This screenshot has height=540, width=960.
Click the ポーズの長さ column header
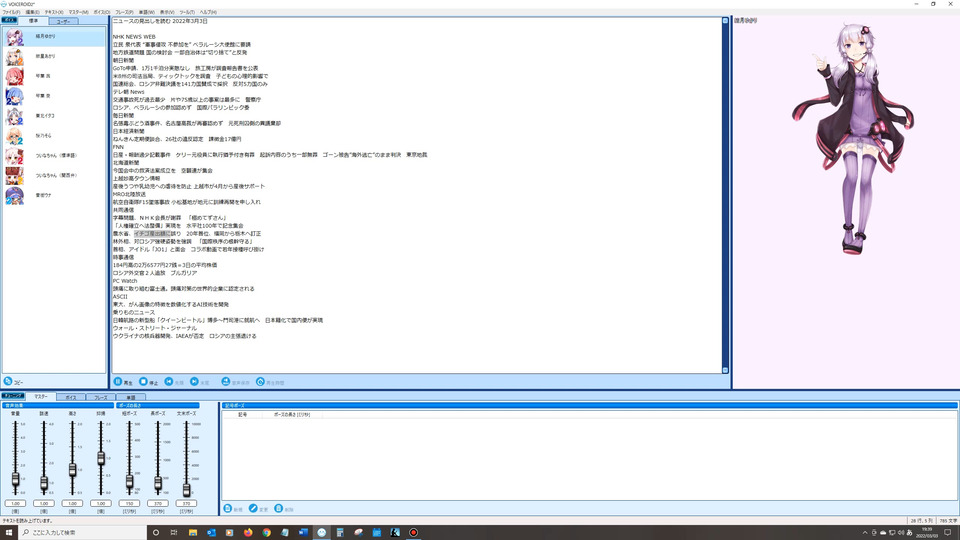pyautogui.click(x=291, y=414)
